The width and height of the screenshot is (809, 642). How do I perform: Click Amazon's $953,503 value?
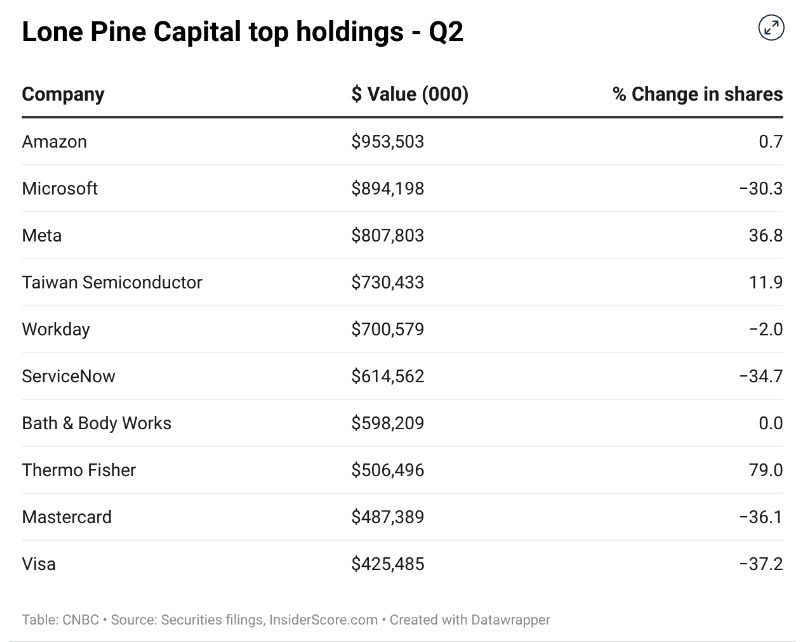click(x=388, y=142)
